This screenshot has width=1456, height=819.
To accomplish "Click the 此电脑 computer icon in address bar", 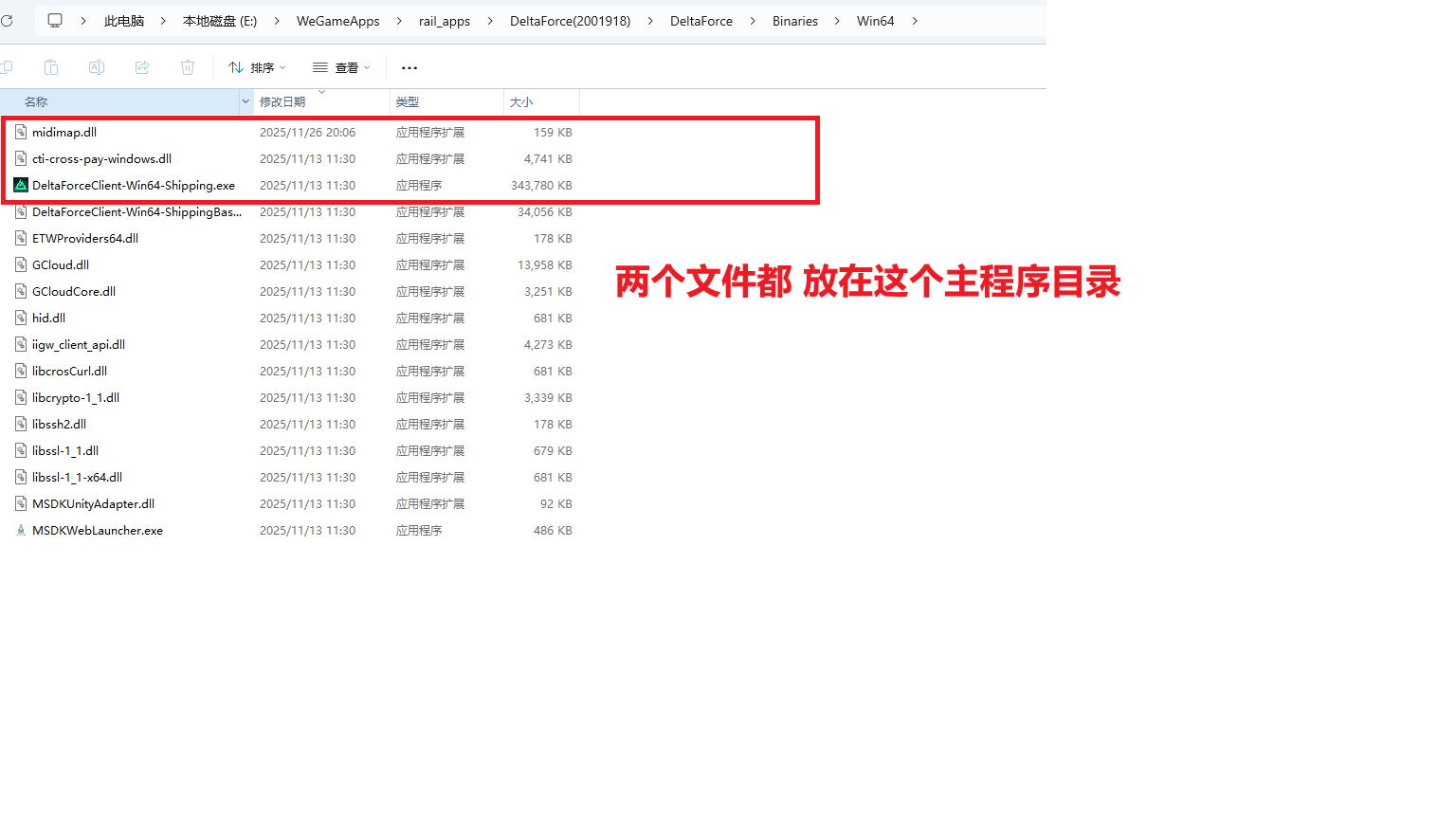I will tap(54, 20).
